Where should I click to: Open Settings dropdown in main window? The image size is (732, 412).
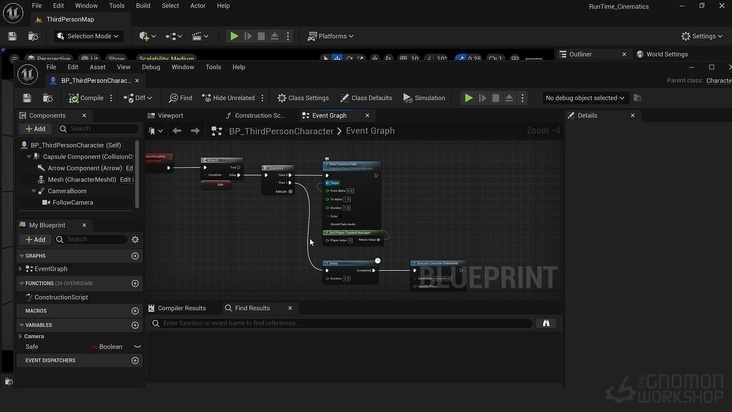tap(702, 36)
